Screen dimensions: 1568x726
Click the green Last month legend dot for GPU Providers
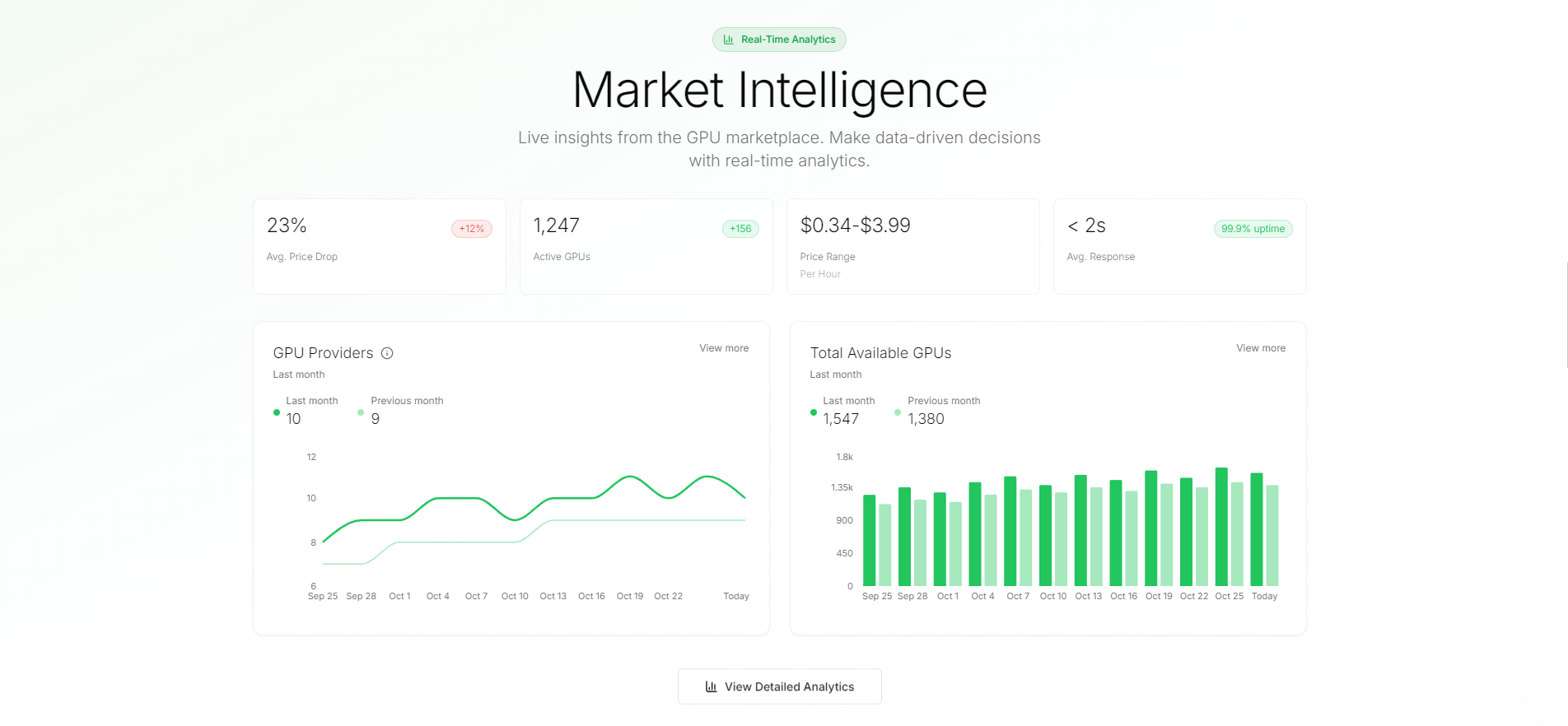coord(276,413)
